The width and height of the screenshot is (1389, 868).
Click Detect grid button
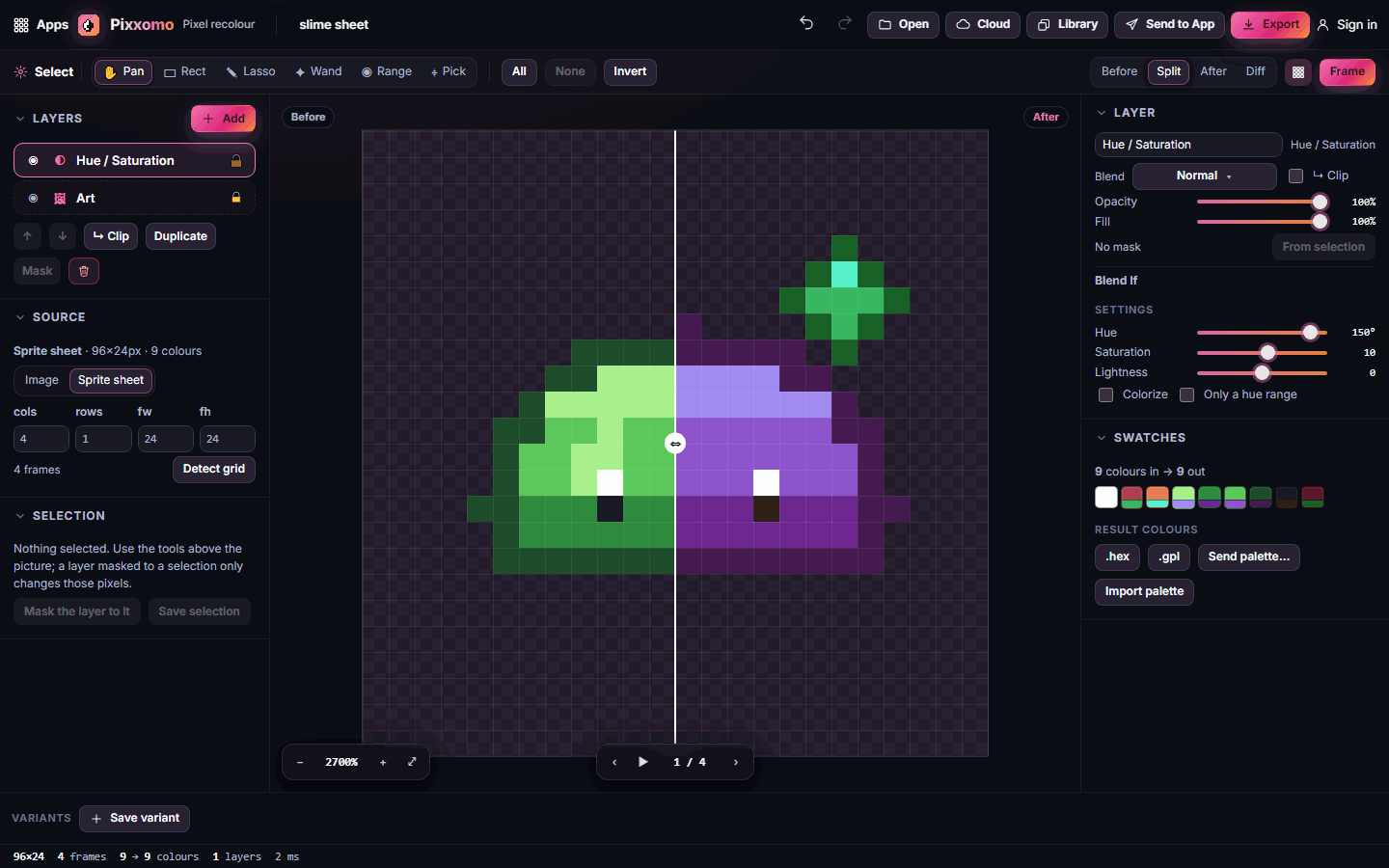214,470
